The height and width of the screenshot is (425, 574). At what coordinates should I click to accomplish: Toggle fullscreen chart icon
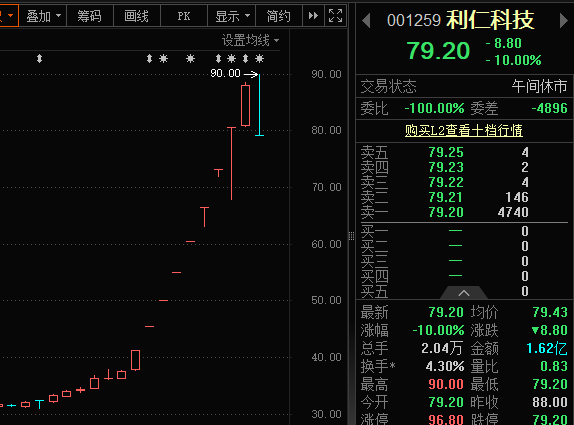click(x=335, y=16)
